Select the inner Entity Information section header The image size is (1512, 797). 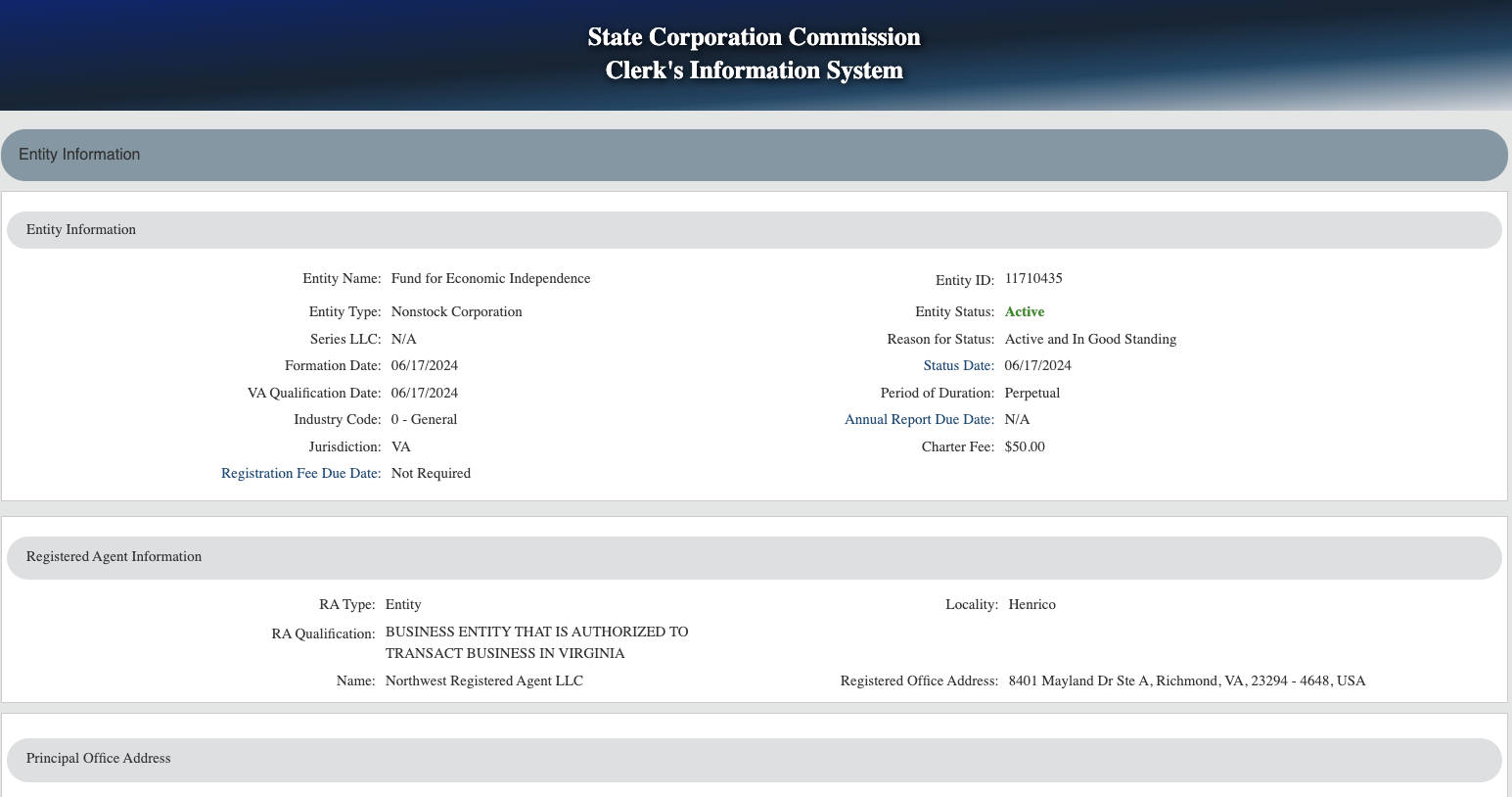pyautogui.click(x=754, y=230)
